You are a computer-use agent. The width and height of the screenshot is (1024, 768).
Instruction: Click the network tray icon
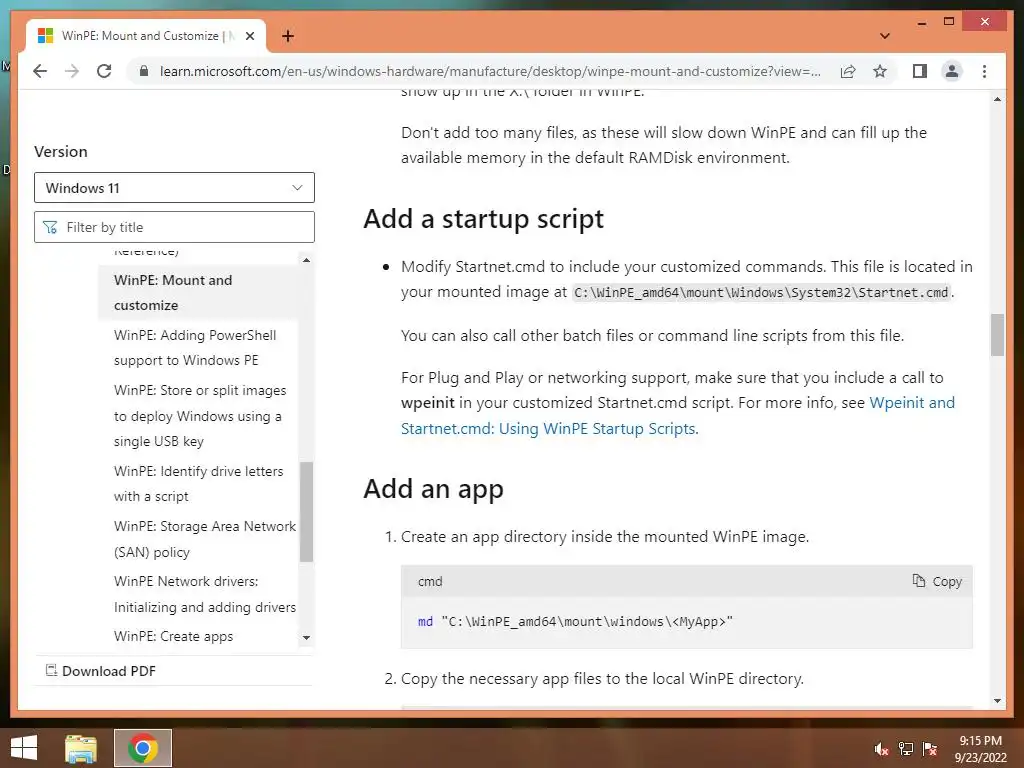tap(906, 749)
